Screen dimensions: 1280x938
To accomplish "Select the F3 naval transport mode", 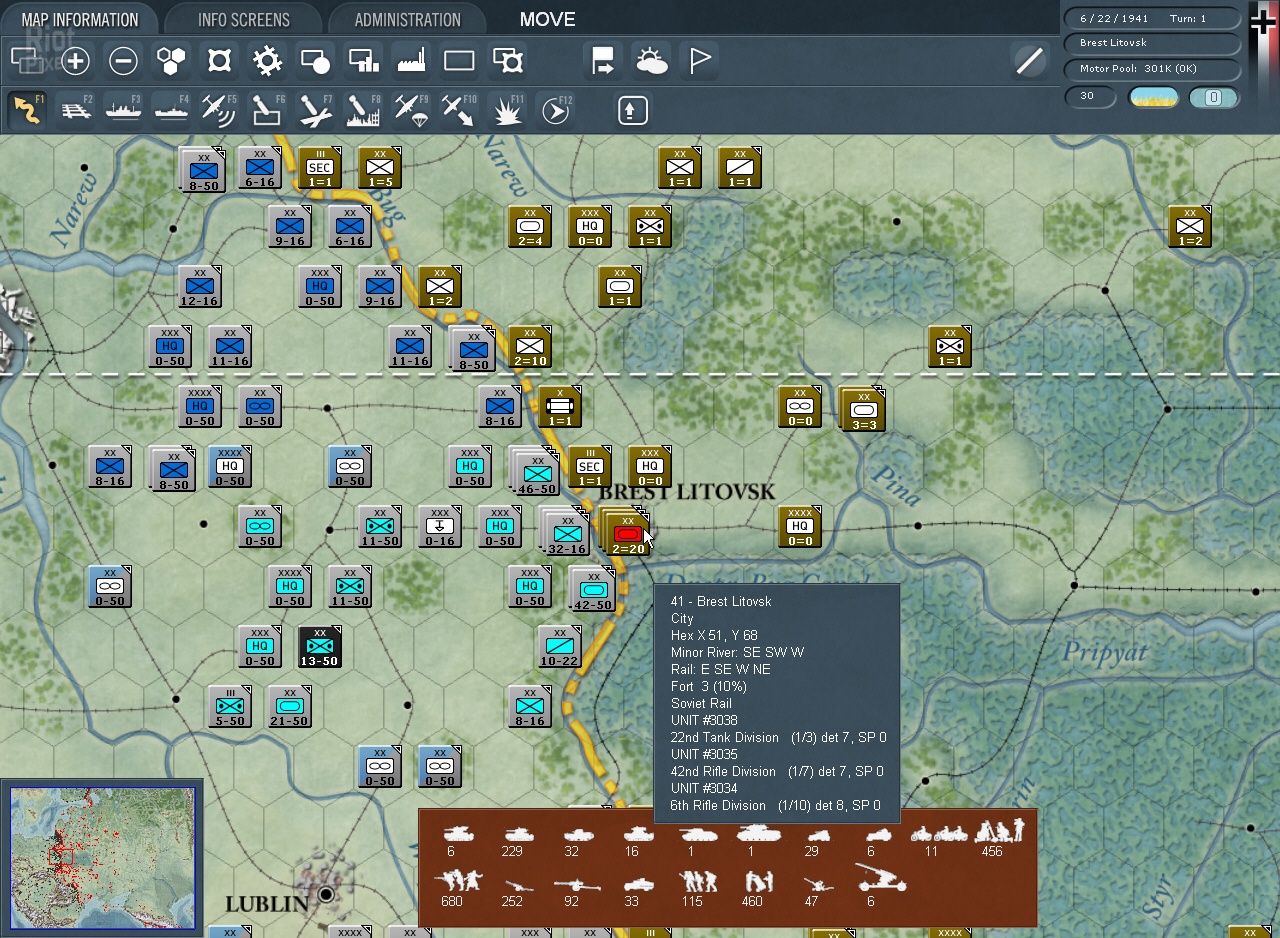I will [x=123, y=110].
